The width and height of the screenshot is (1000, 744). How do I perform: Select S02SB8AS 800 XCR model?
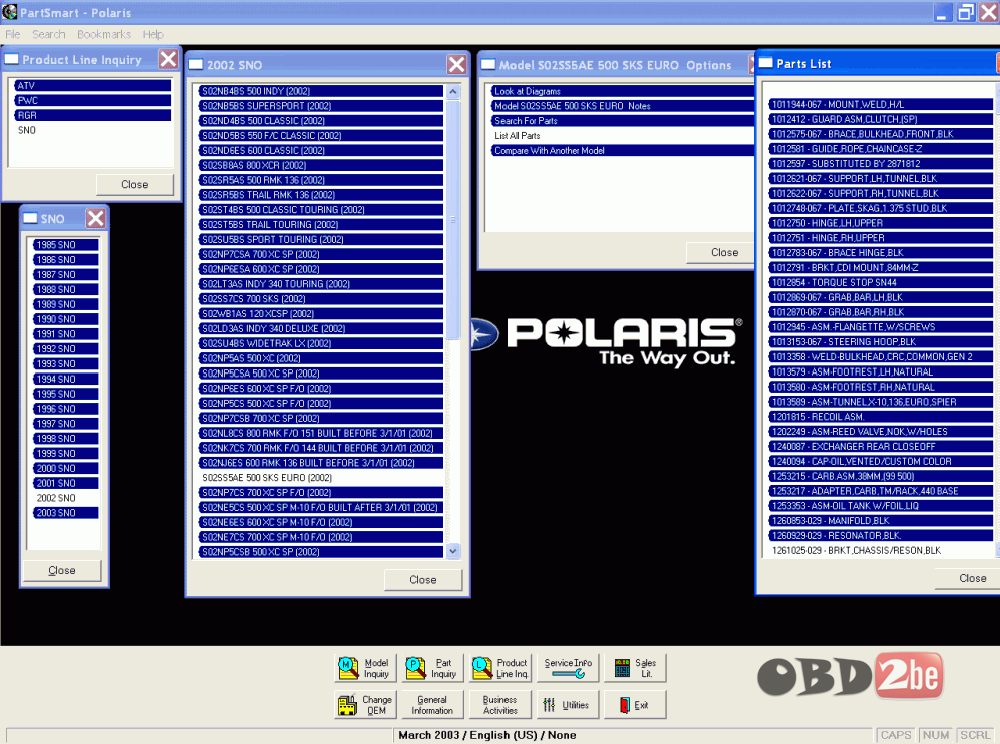(x=321, y=165)
